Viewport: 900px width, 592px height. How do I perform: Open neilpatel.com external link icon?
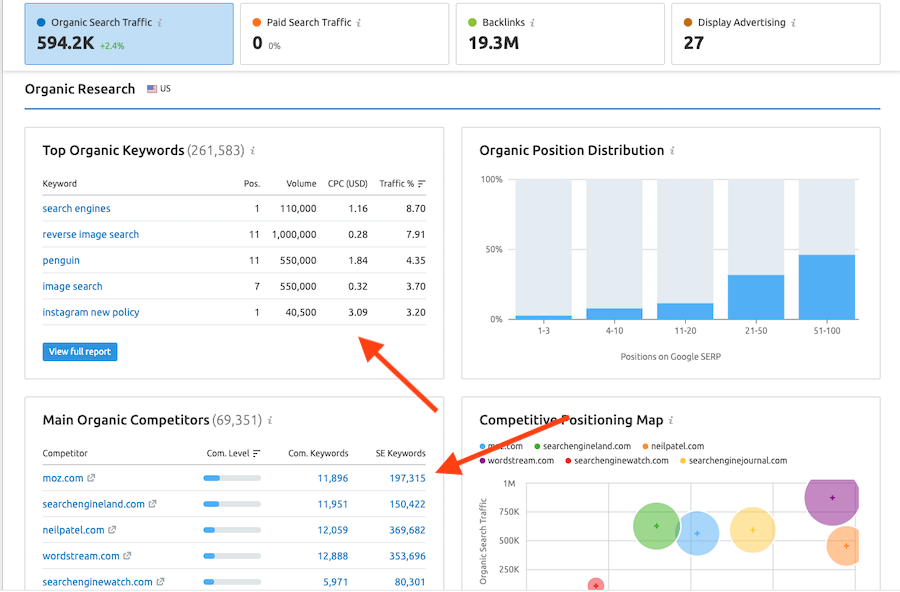pyautogui.click(x=112, y=530)
